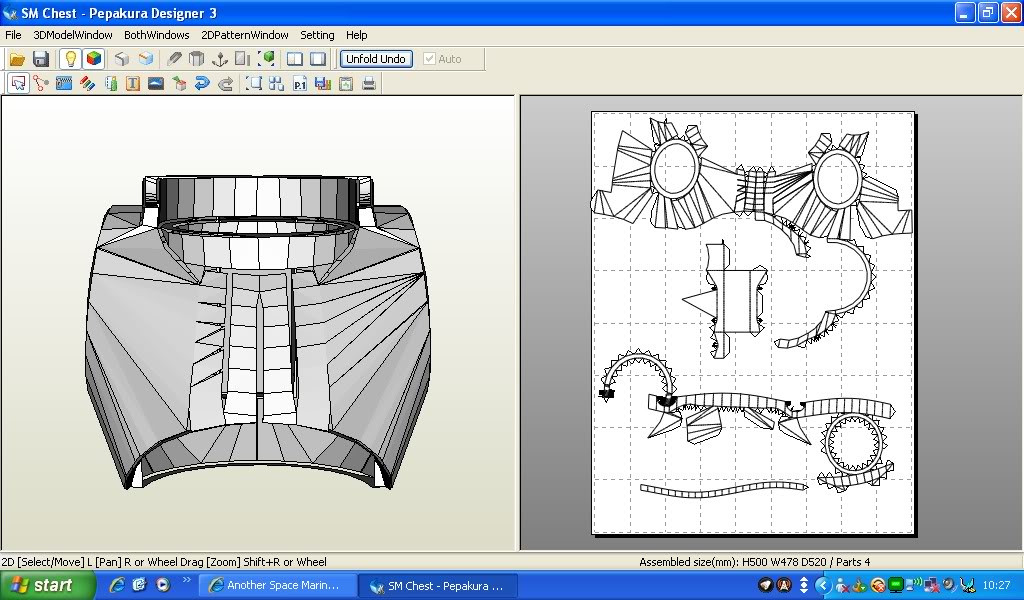Image resolution: width=1024 pixels, height=600 pixels.
Task: Select the arrow Select/Move tool
Action: (x=17, y=84)
